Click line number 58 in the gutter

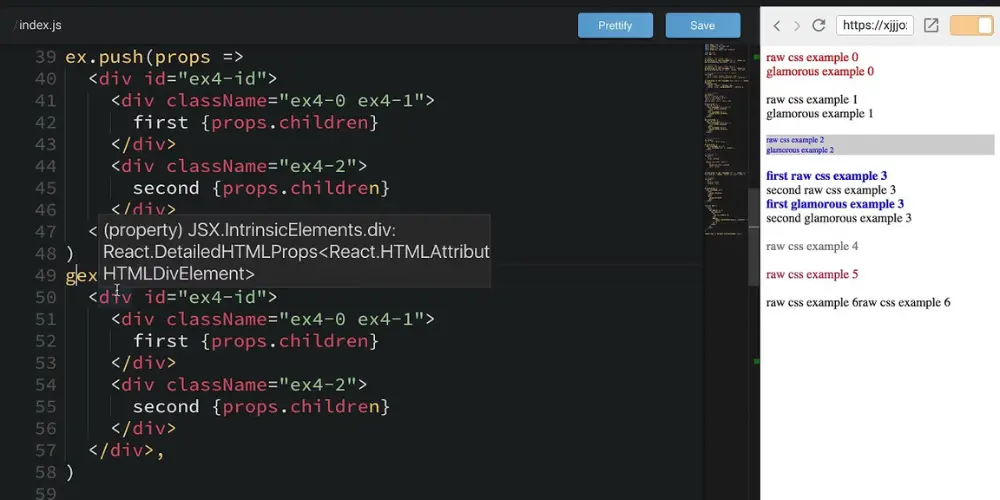45,471
